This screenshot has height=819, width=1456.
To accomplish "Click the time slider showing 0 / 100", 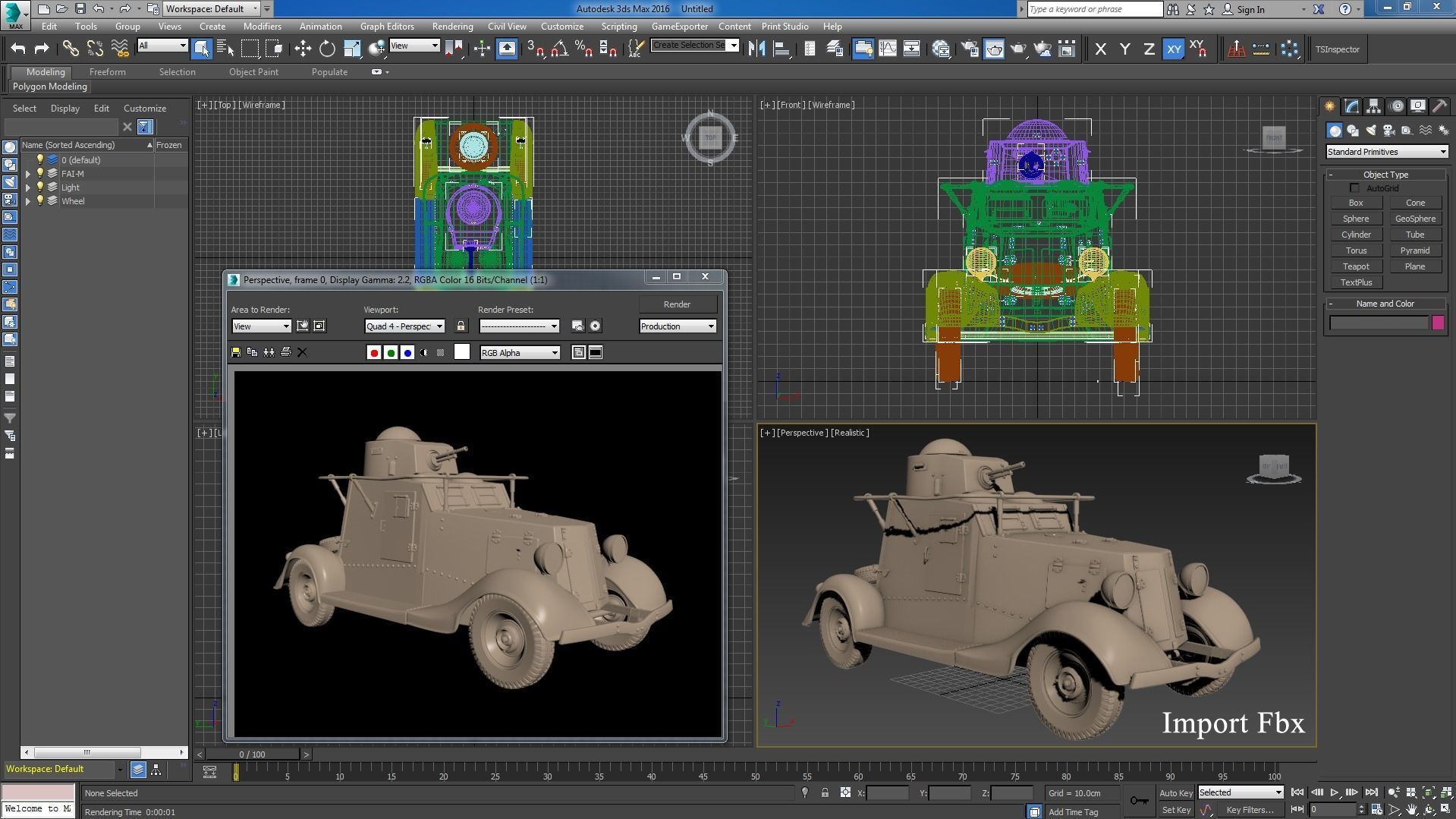I will pos(253,754).
